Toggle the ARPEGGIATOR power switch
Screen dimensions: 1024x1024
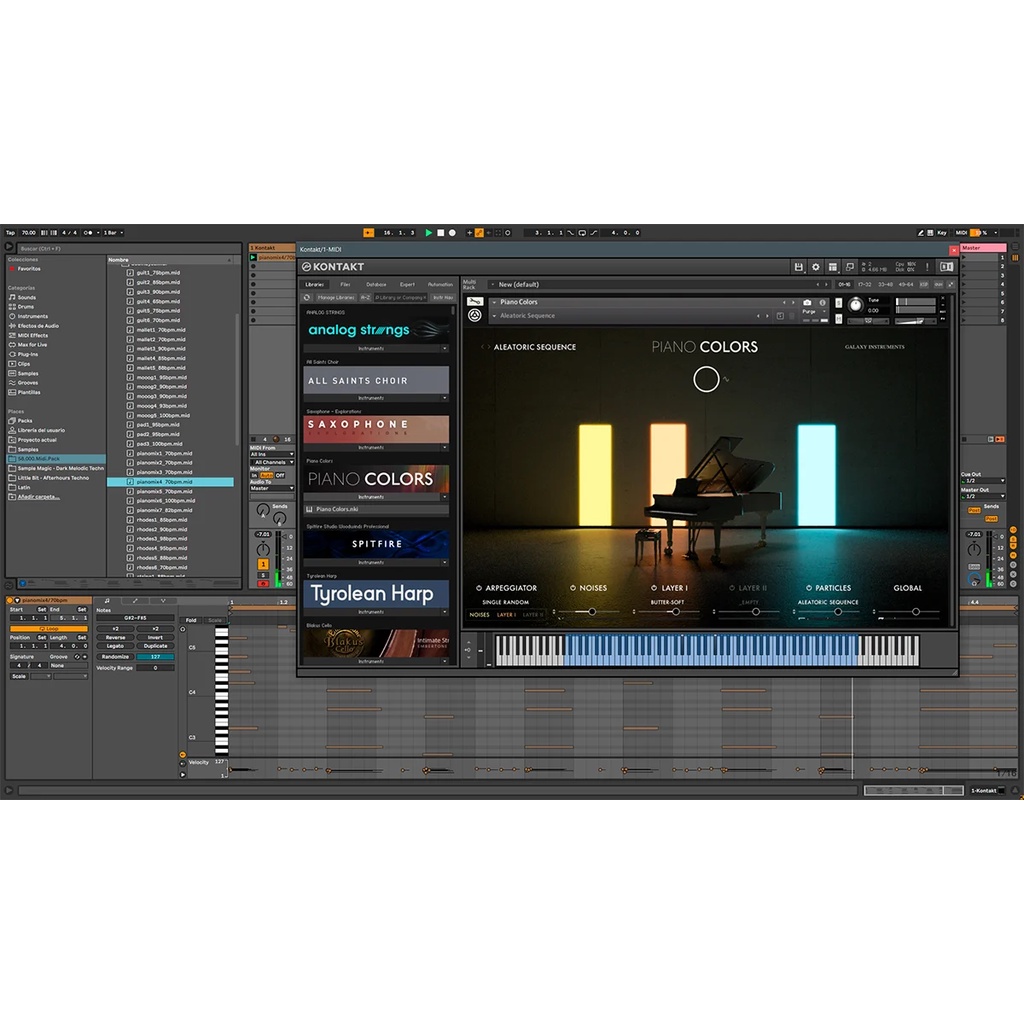pos(479,588)
